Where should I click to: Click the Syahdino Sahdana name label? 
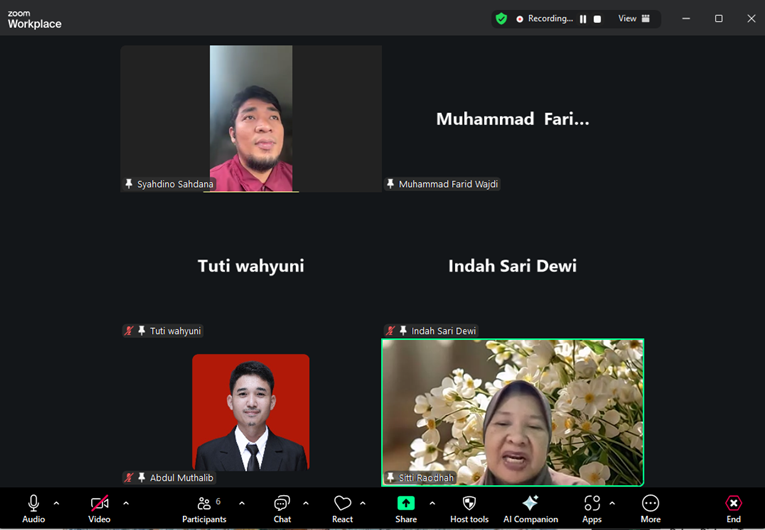(x=175, y=184)
